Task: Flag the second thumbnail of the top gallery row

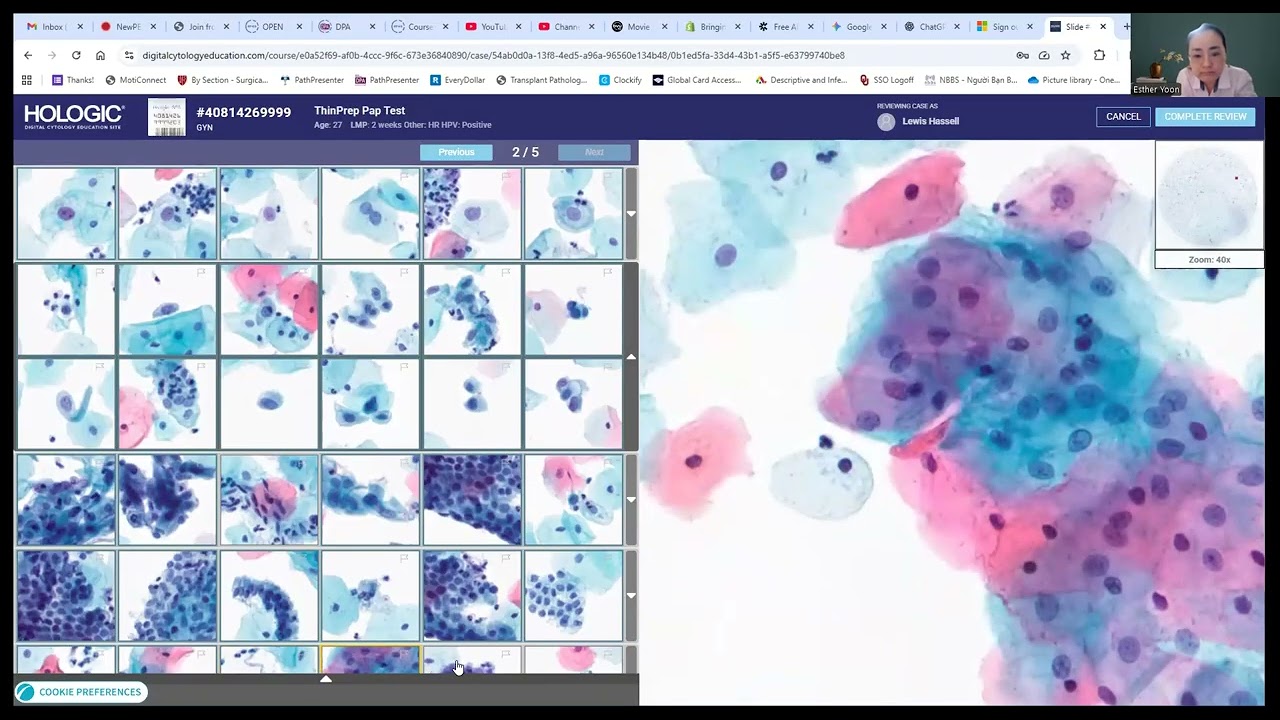Action: (202, 175)
